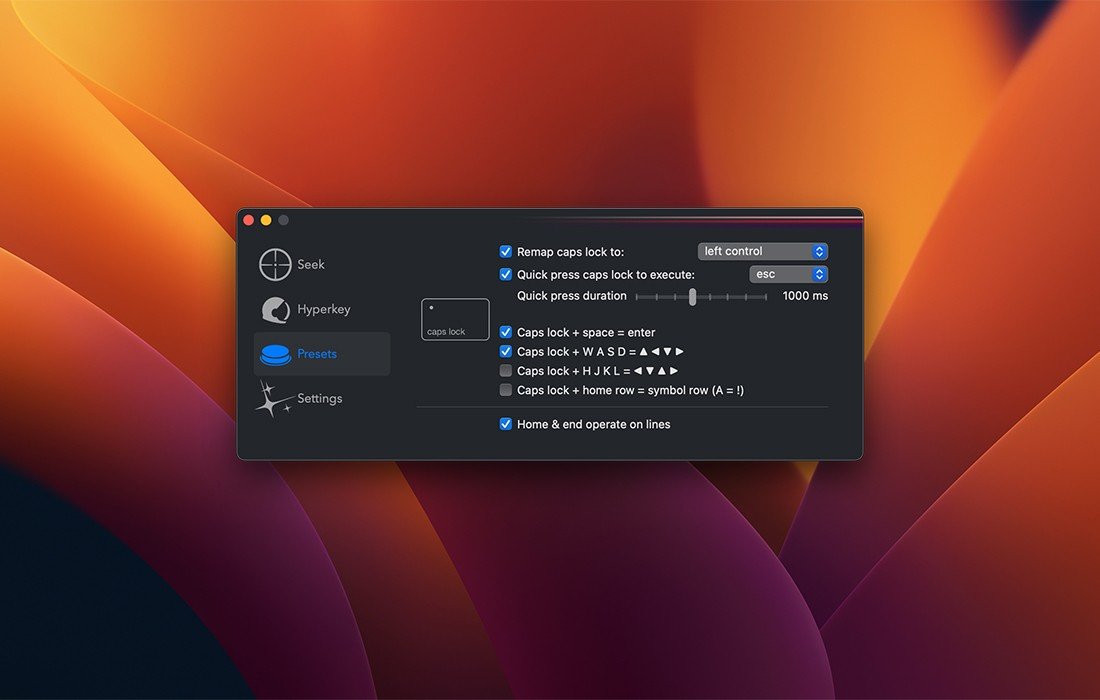1100x700 pixels.
Task: Click the blue Presets disc icon
Action: tap(275, 354)
